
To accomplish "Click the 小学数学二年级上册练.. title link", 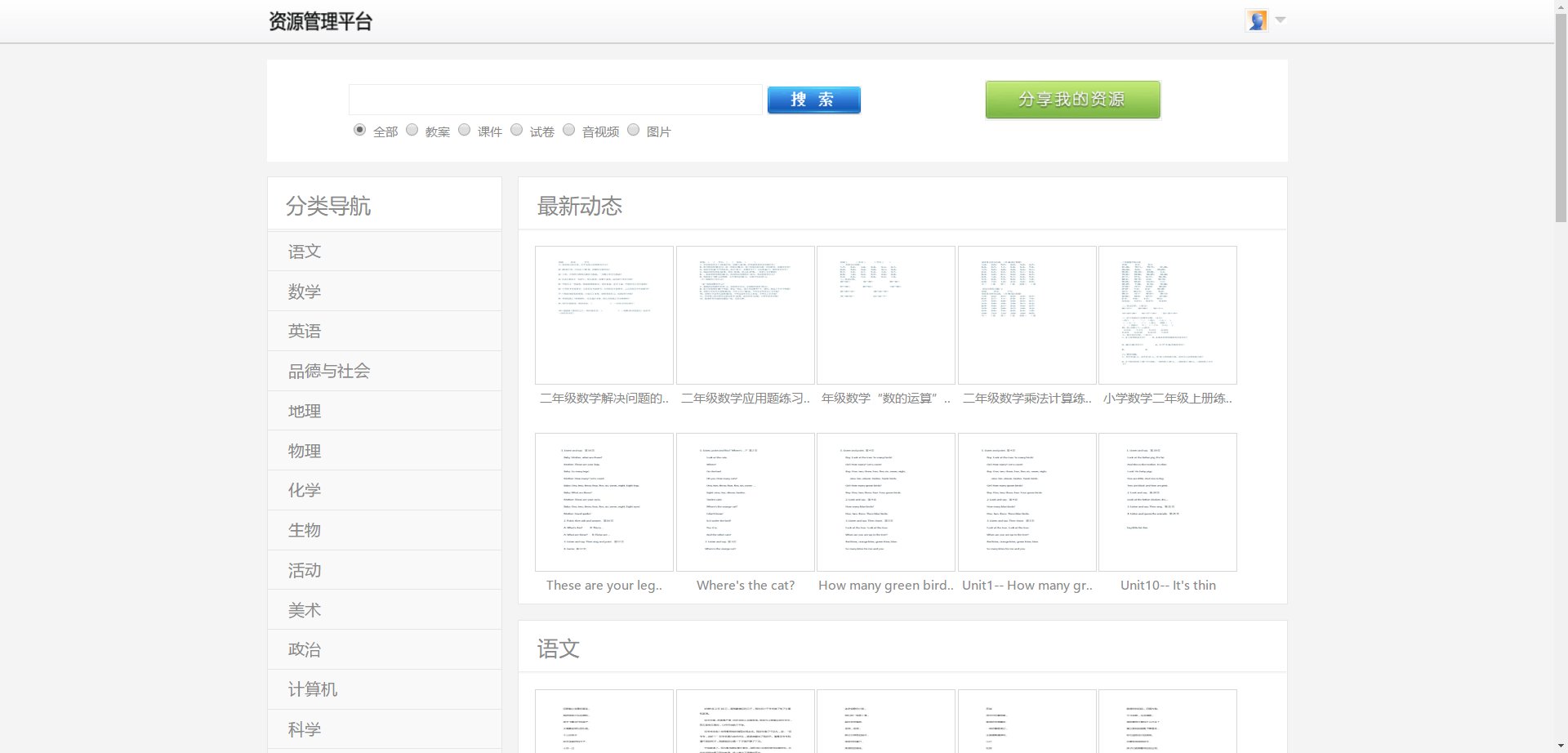I will pos(1168,399).
